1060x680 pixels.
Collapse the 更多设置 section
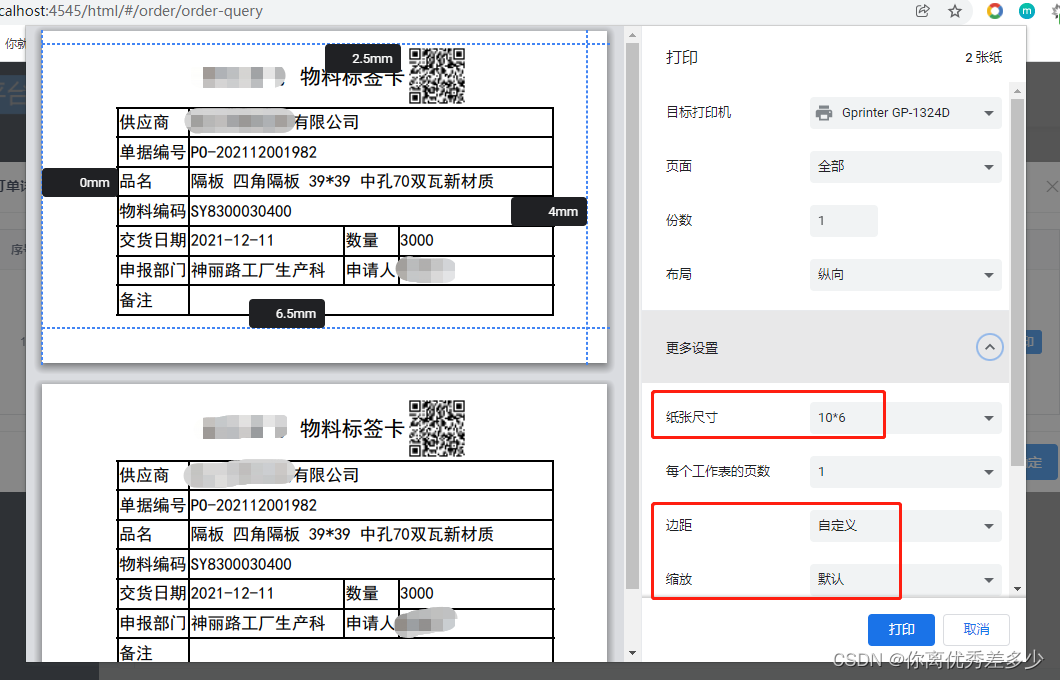click(989, 347)
